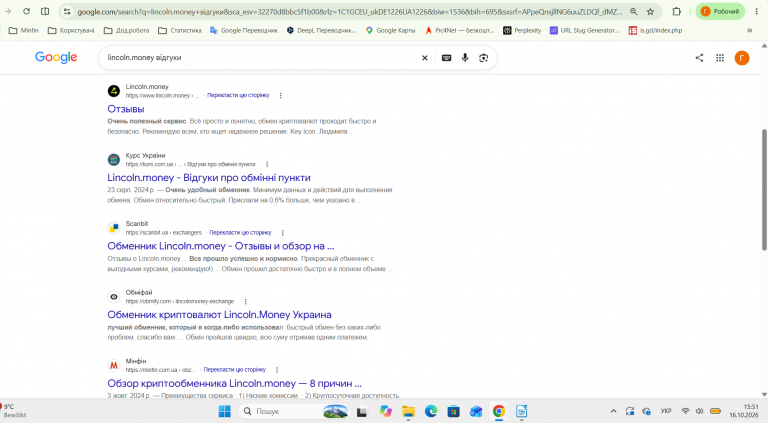Reload the page with the refresh icon
The height and width of the screenshot is (423, 768).
click(x=26, y=11)
